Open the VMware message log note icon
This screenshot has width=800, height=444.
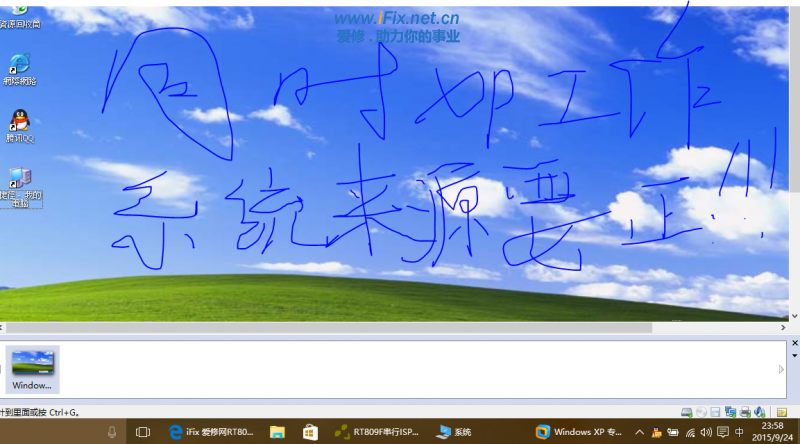pyautogui.click(x=782, y=412)
